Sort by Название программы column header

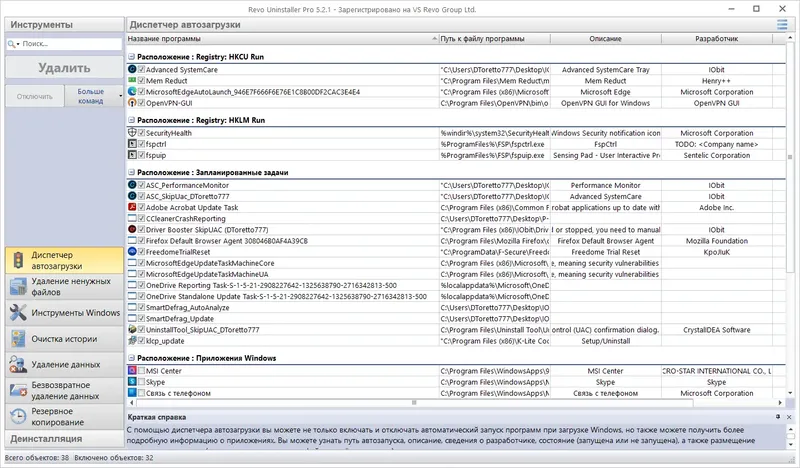[282, 39]
